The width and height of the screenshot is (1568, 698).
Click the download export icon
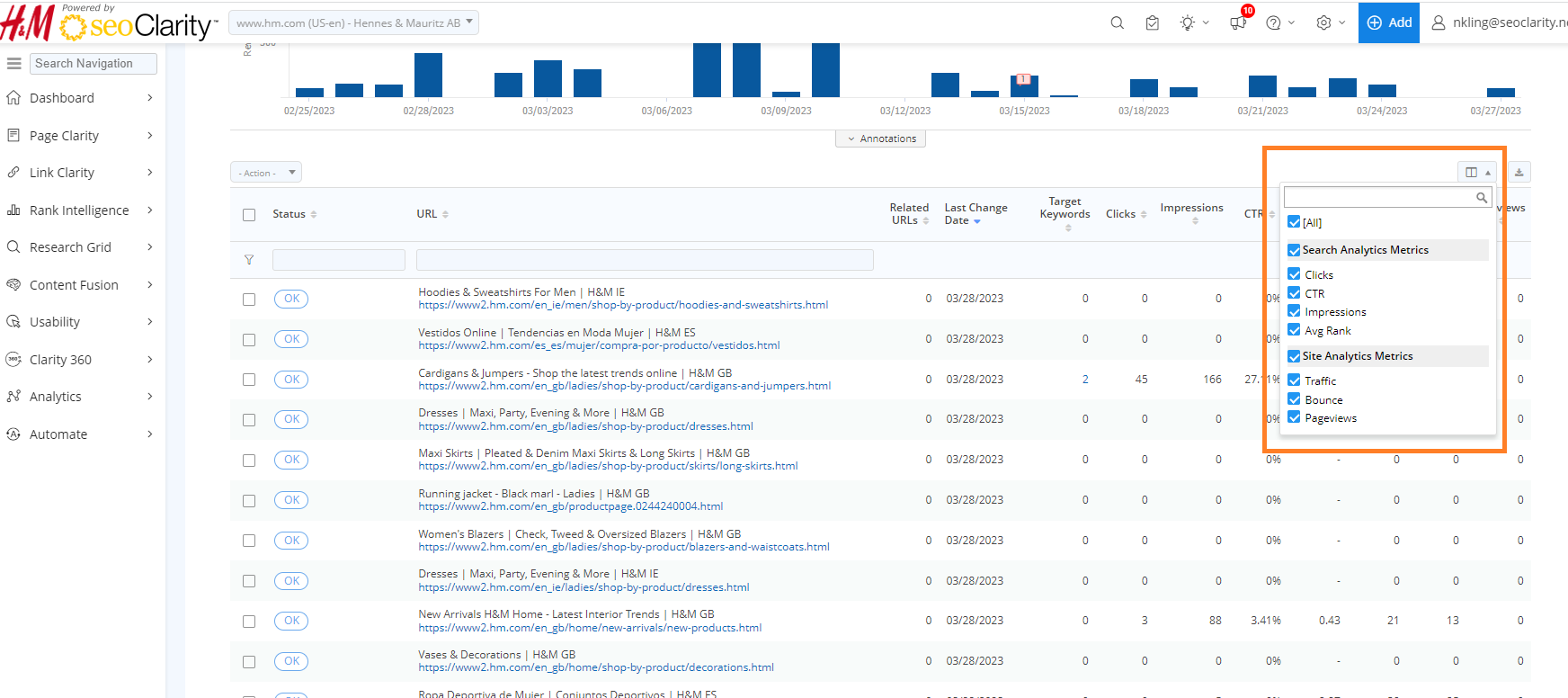pyautogui.click(x=1519, y=172)
